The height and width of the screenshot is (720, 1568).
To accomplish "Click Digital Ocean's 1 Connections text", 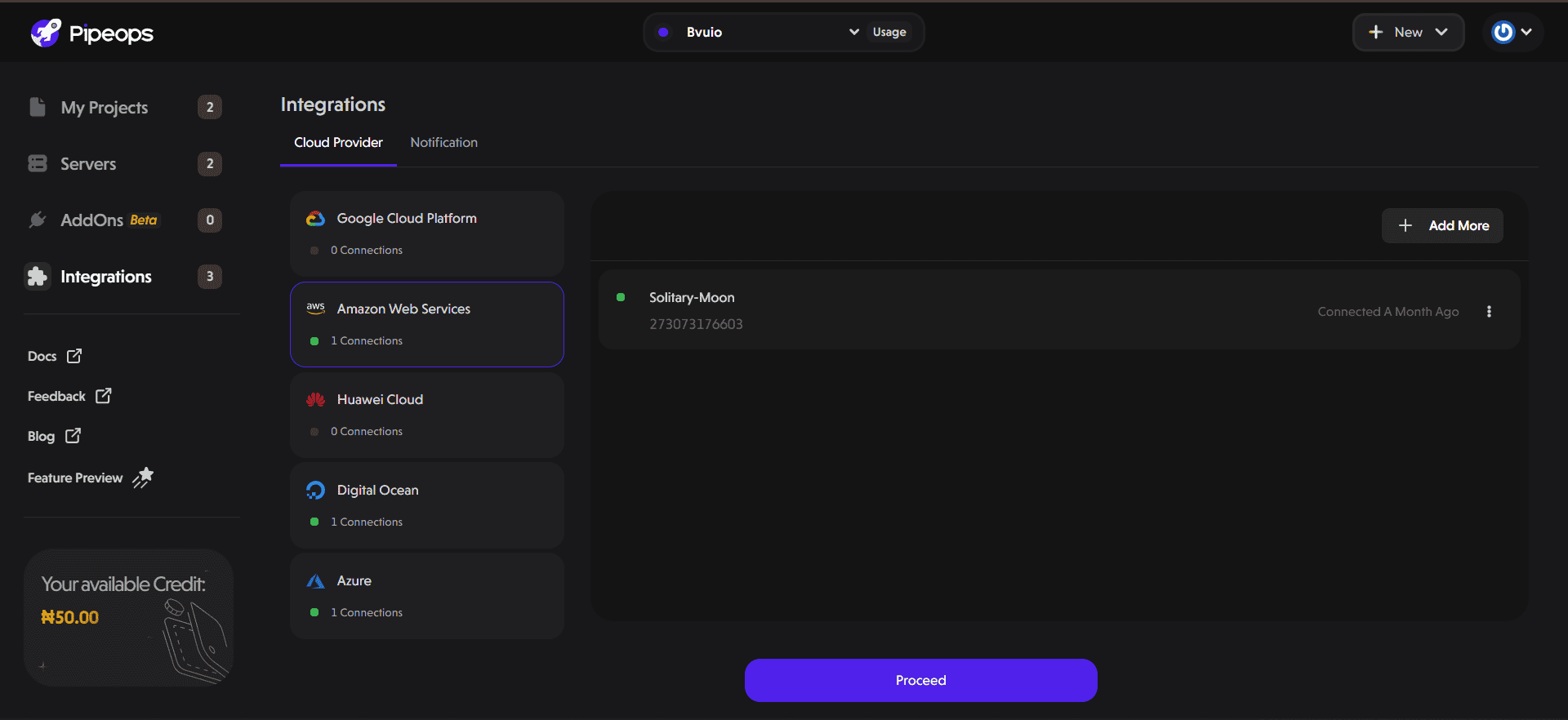I will 367,522.
